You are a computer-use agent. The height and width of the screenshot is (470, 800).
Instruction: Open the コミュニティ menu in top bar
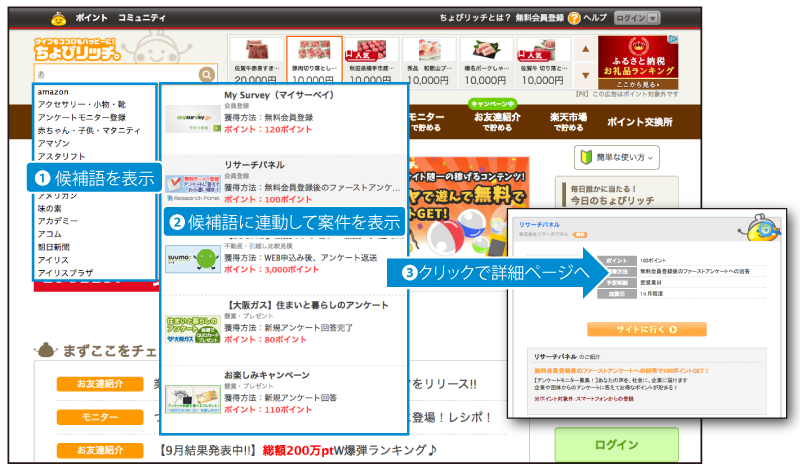tap(142, 18)
